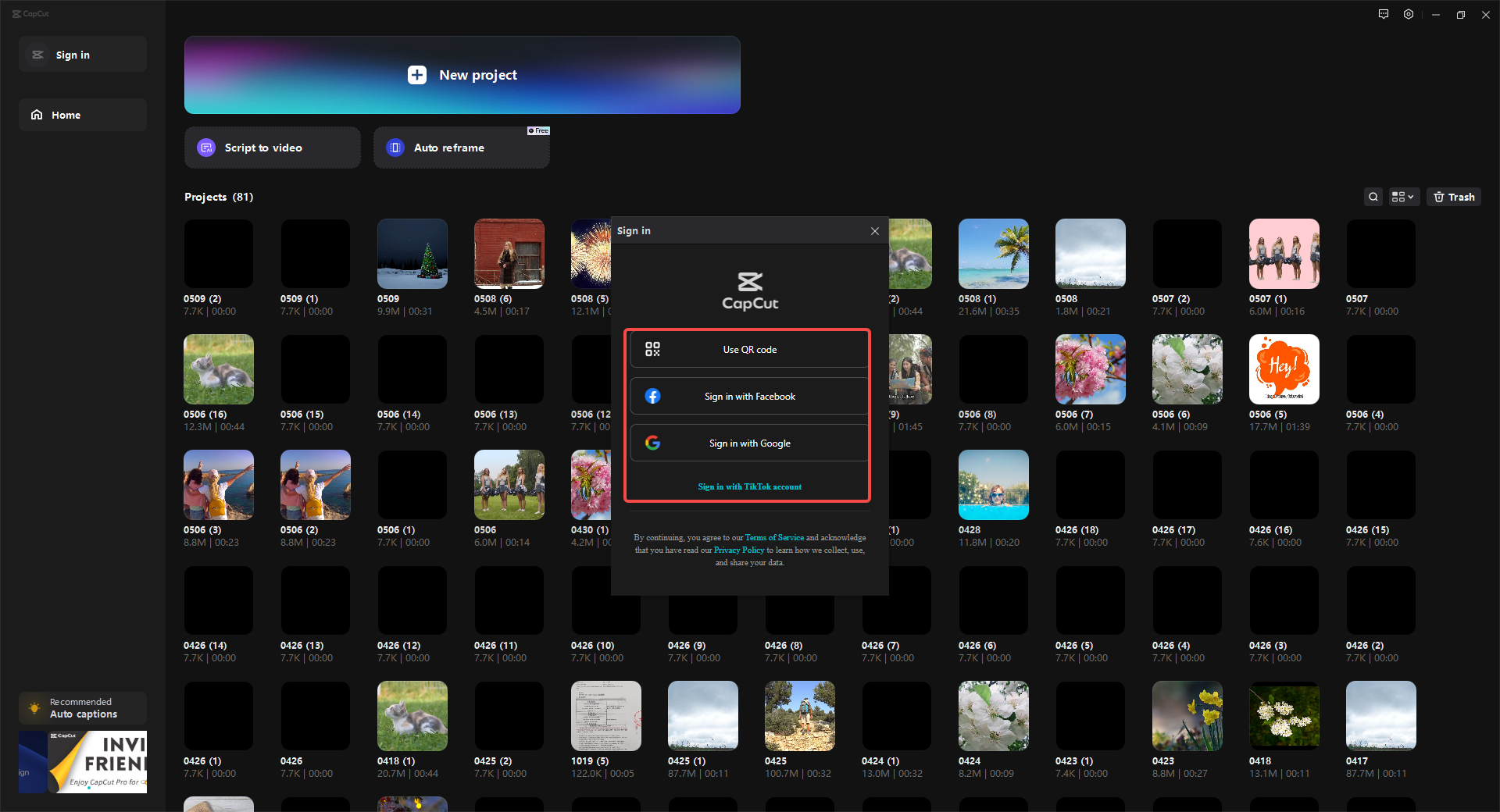Open project 0418 (1) cat thumbnail
This screenshot has width=1500, height=812.
412,716
